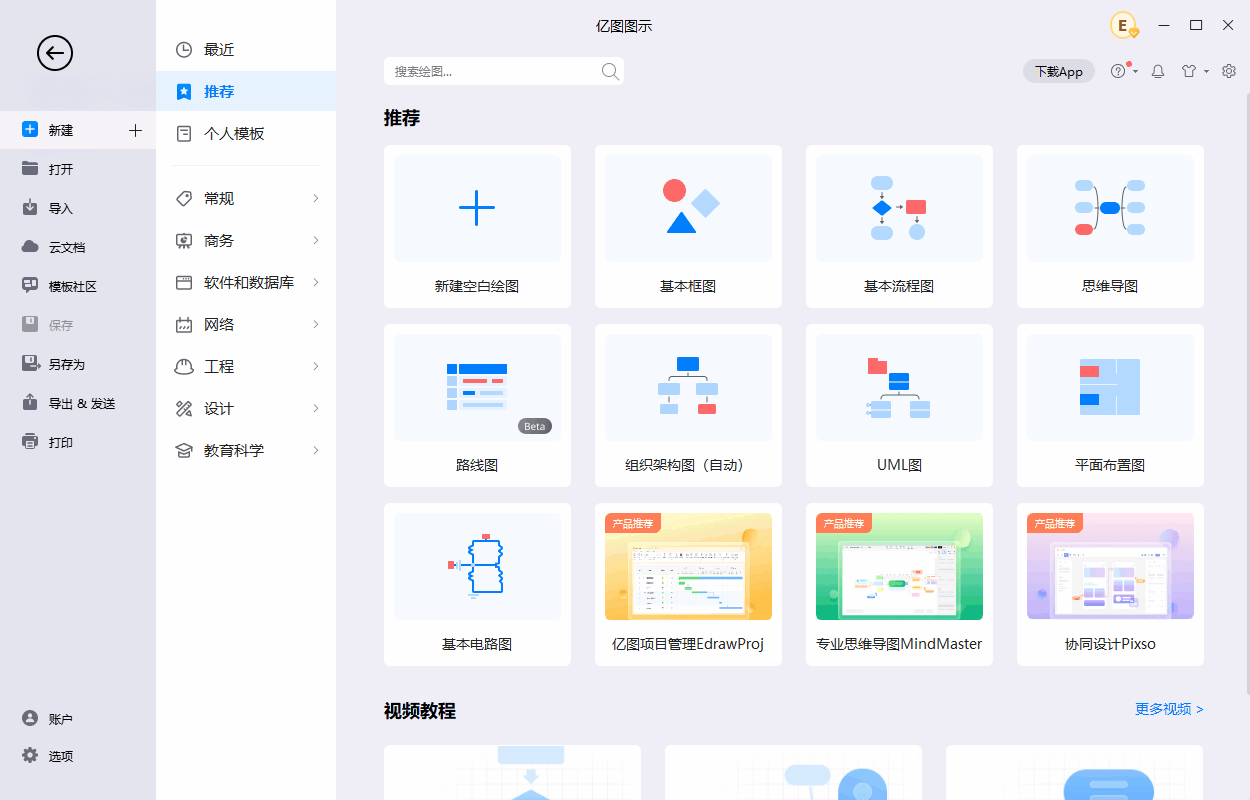The image size is (1250, 800).
Task: Expand the 常规 category
Action: pyautogui.click(x=246, y=199)
